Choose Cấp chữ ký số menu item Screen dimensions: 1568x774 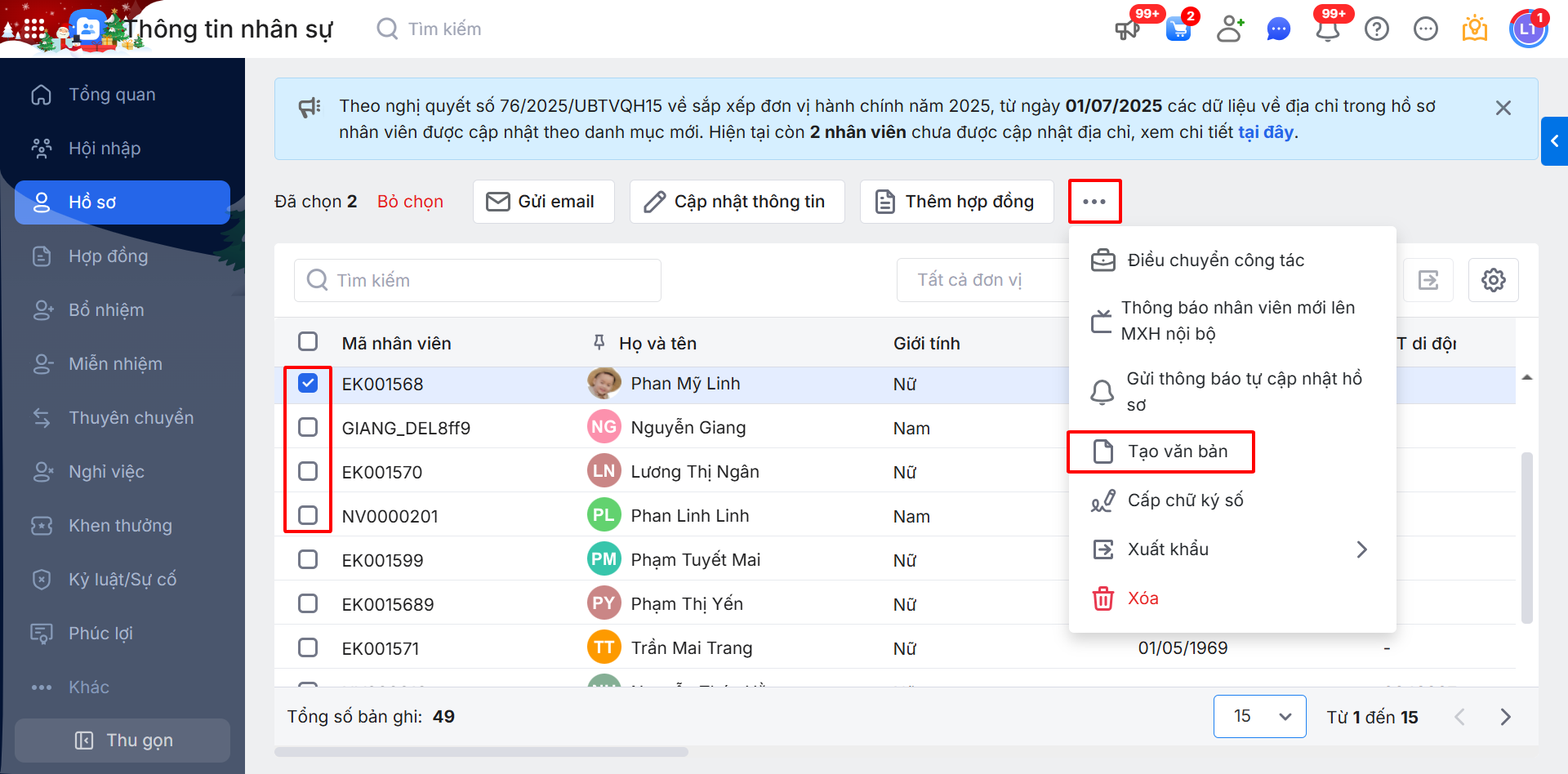tap(1232, 500)
